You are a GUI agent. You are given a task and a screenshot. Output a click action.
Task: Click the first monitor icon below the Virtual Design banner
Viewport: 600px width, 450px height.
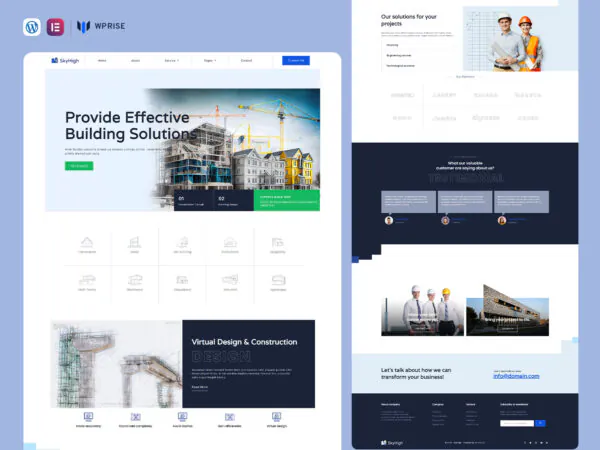click(87, 416)
